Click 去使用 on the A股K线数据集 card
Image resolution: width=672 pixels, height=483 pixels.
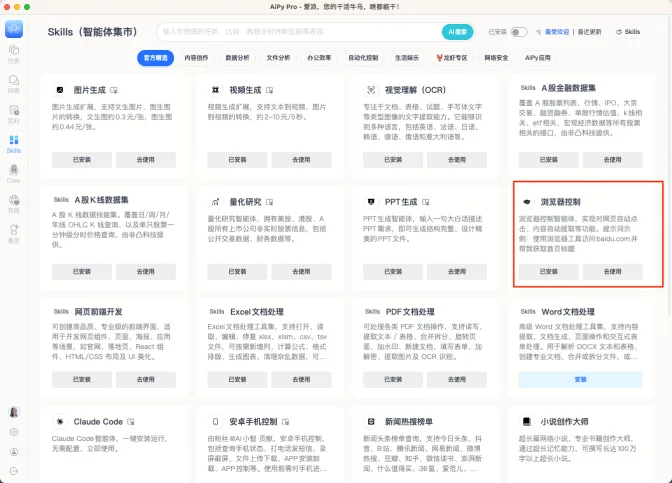point(146,272)
